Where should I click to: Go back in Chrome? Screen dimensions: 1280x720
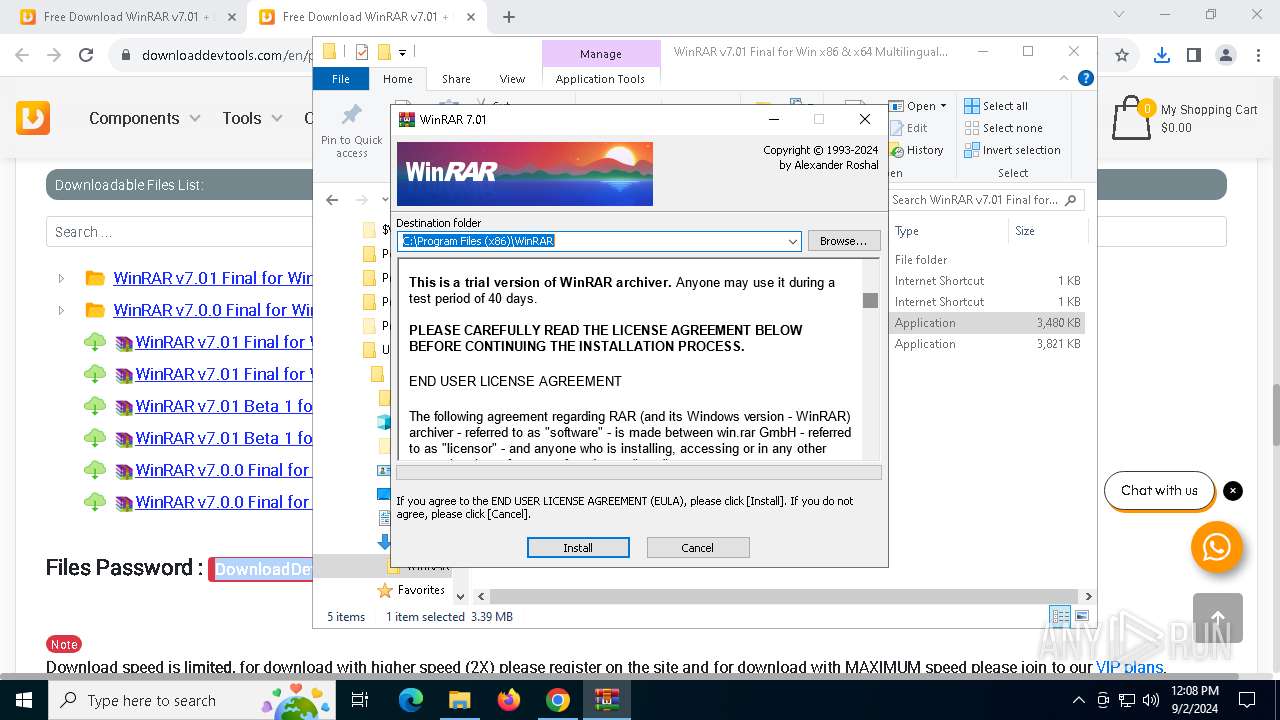pyautogui.click(x=22, y=55)
